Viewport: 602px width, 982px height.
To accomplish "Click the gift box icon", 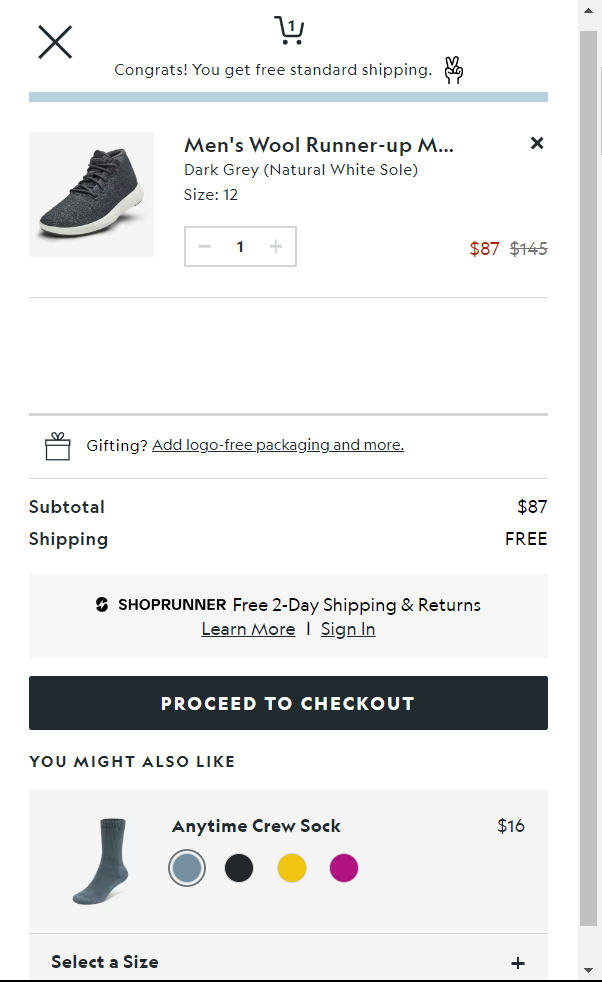I will point(58,446).
